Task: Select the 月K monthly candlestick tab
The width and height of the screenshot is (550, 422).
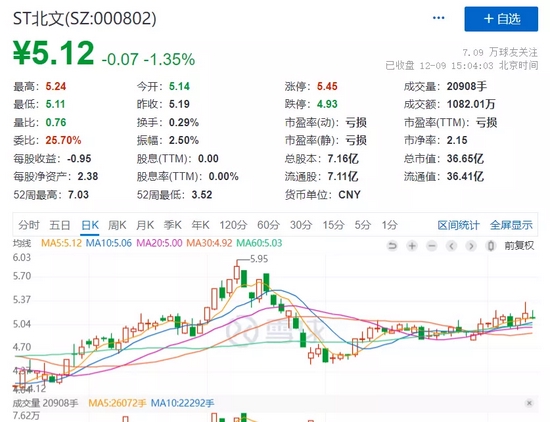Action: [145, 225]
